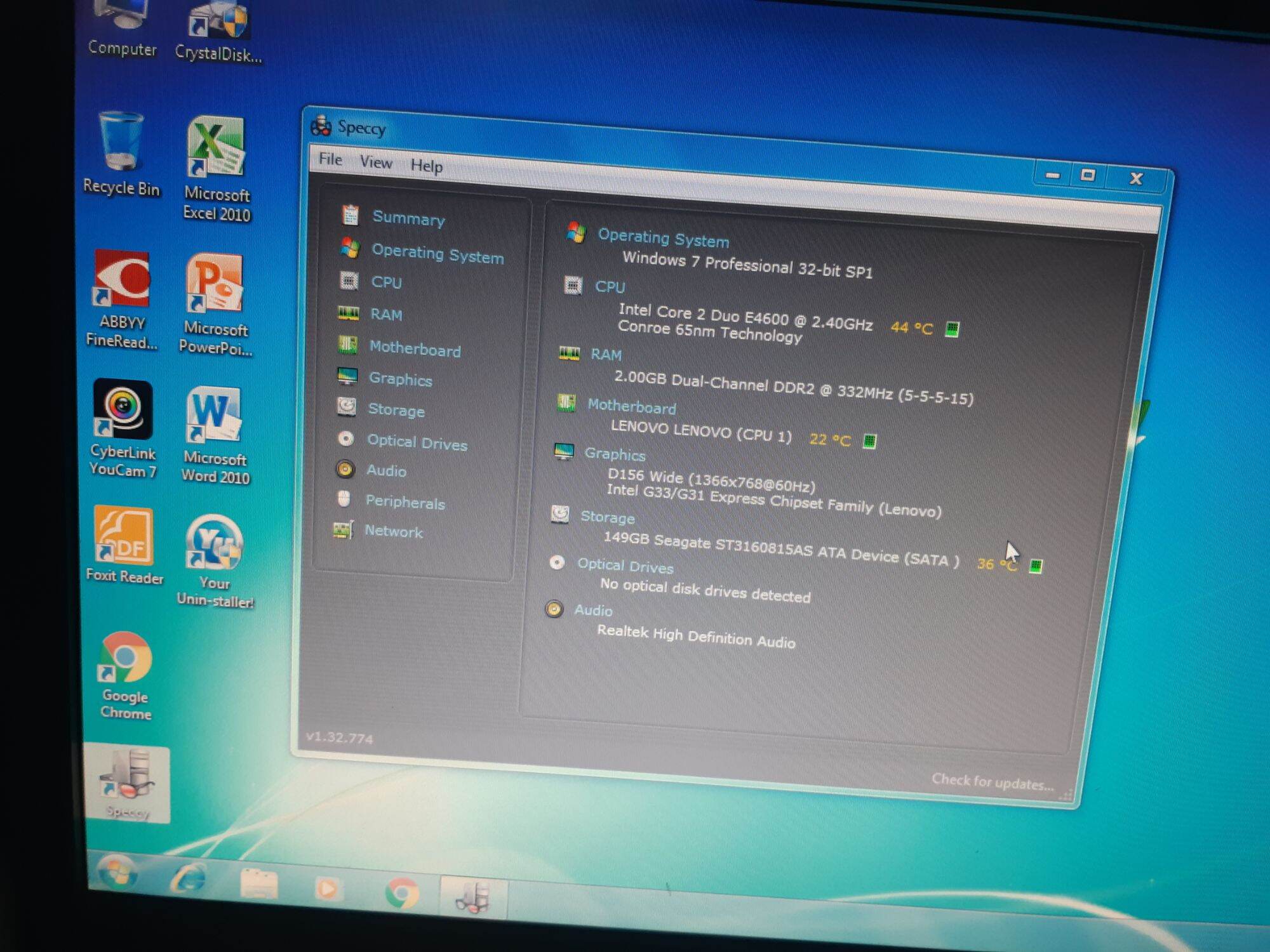Select the Foxit Reader desktop shortcut
This screenshot has height=952, width=1270.
(124, 545)
